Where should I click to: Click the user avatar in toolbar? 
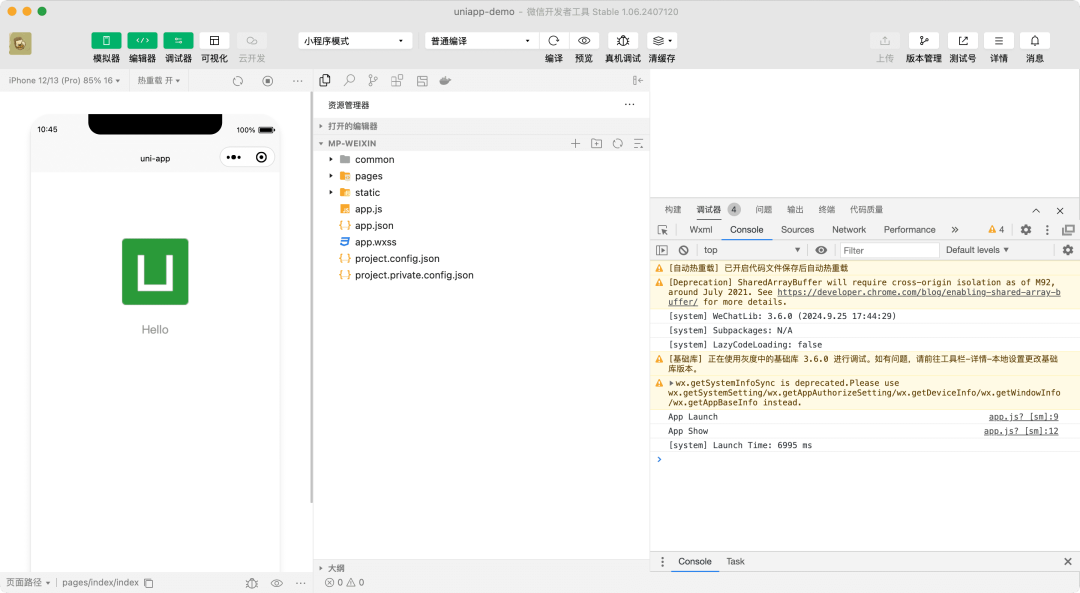20,43
